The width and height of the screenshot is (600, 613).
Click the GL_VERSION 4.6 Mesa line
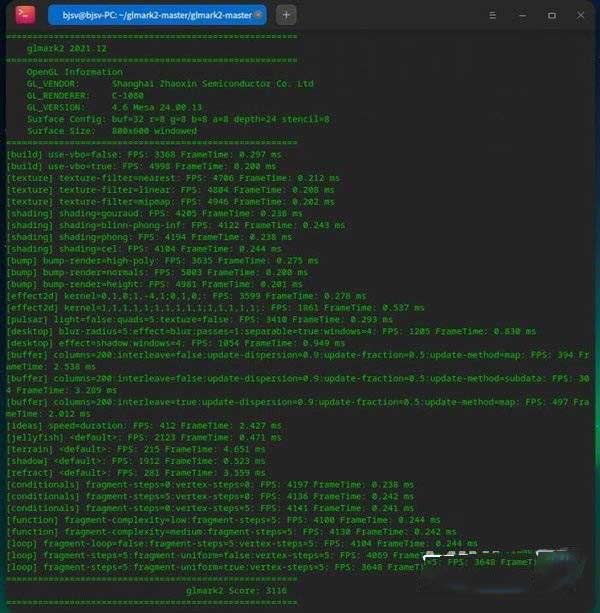tap(115, 107)
